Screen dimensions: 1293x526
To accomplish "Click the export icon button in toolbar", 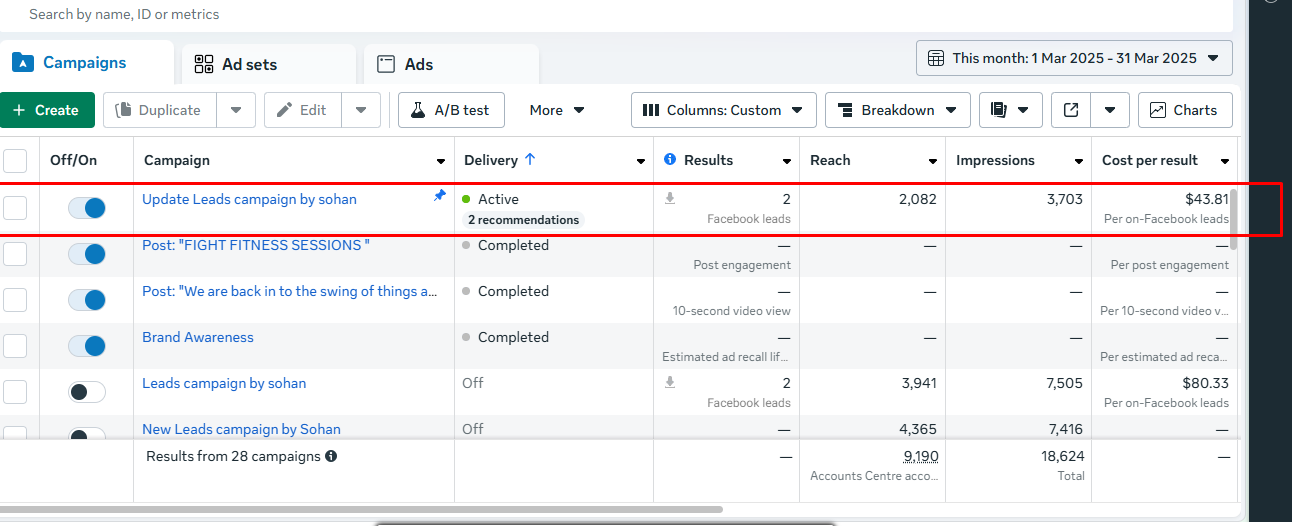I will pyautogui.click(x=1071, y=110).
